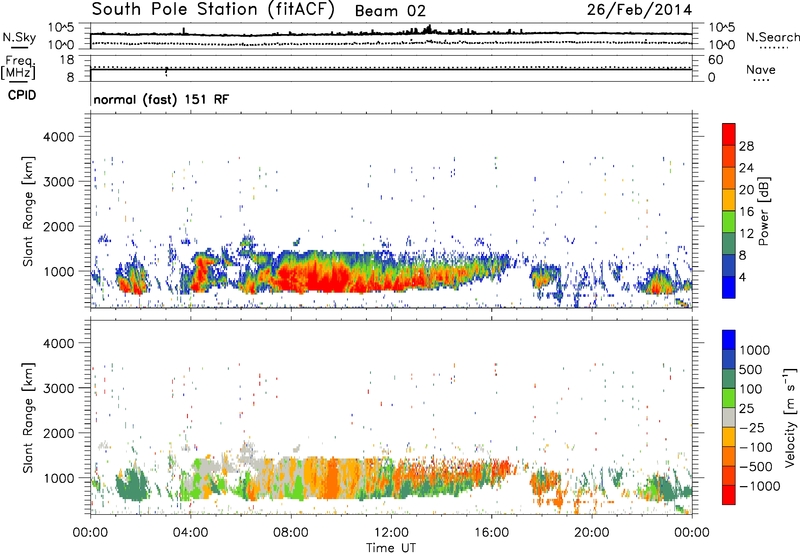Click the dotted line sample under N.Search
Screen dimensions: 800x554
774,48
